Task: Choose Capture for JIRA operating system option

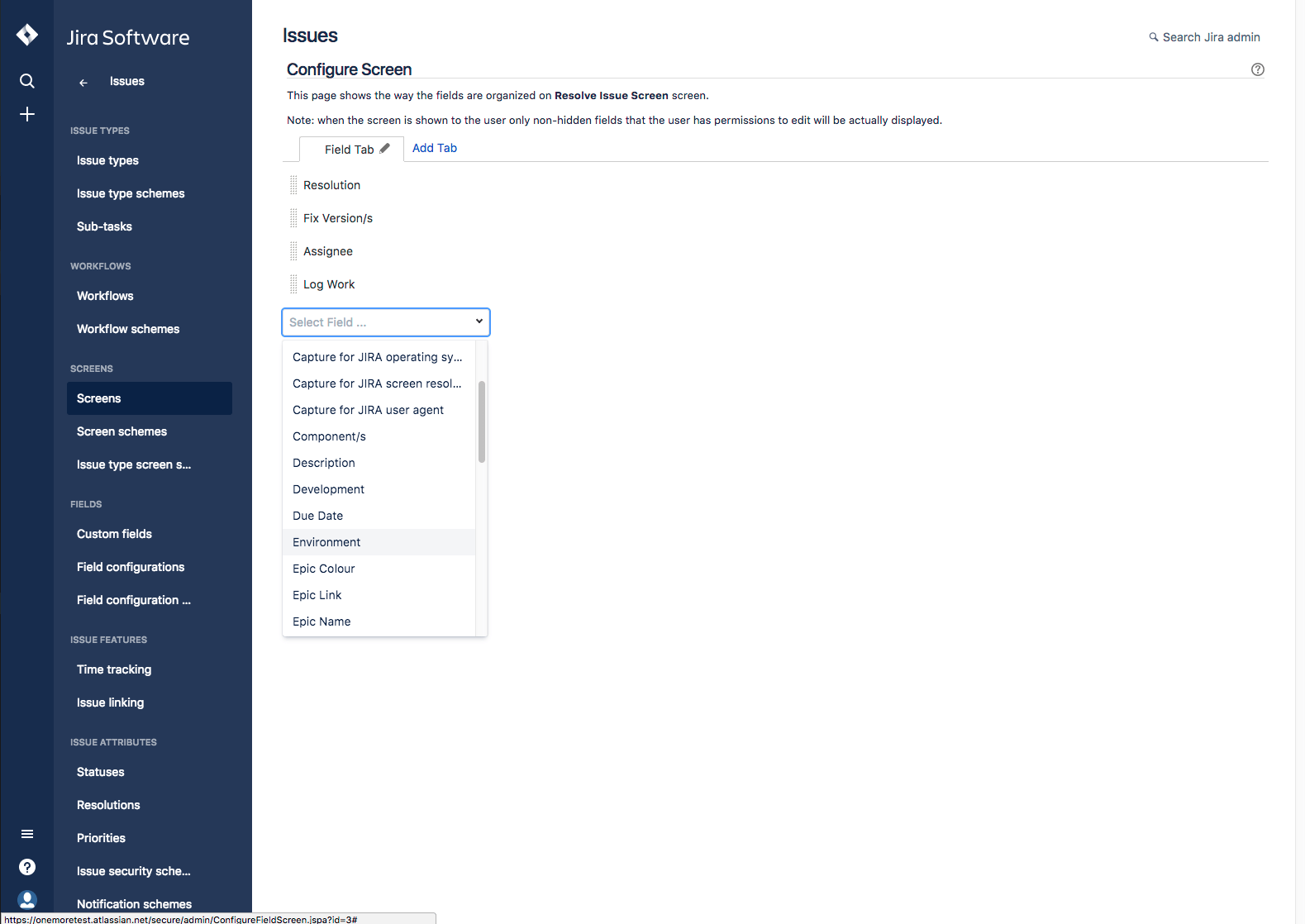Action: (x=379, y=357)
